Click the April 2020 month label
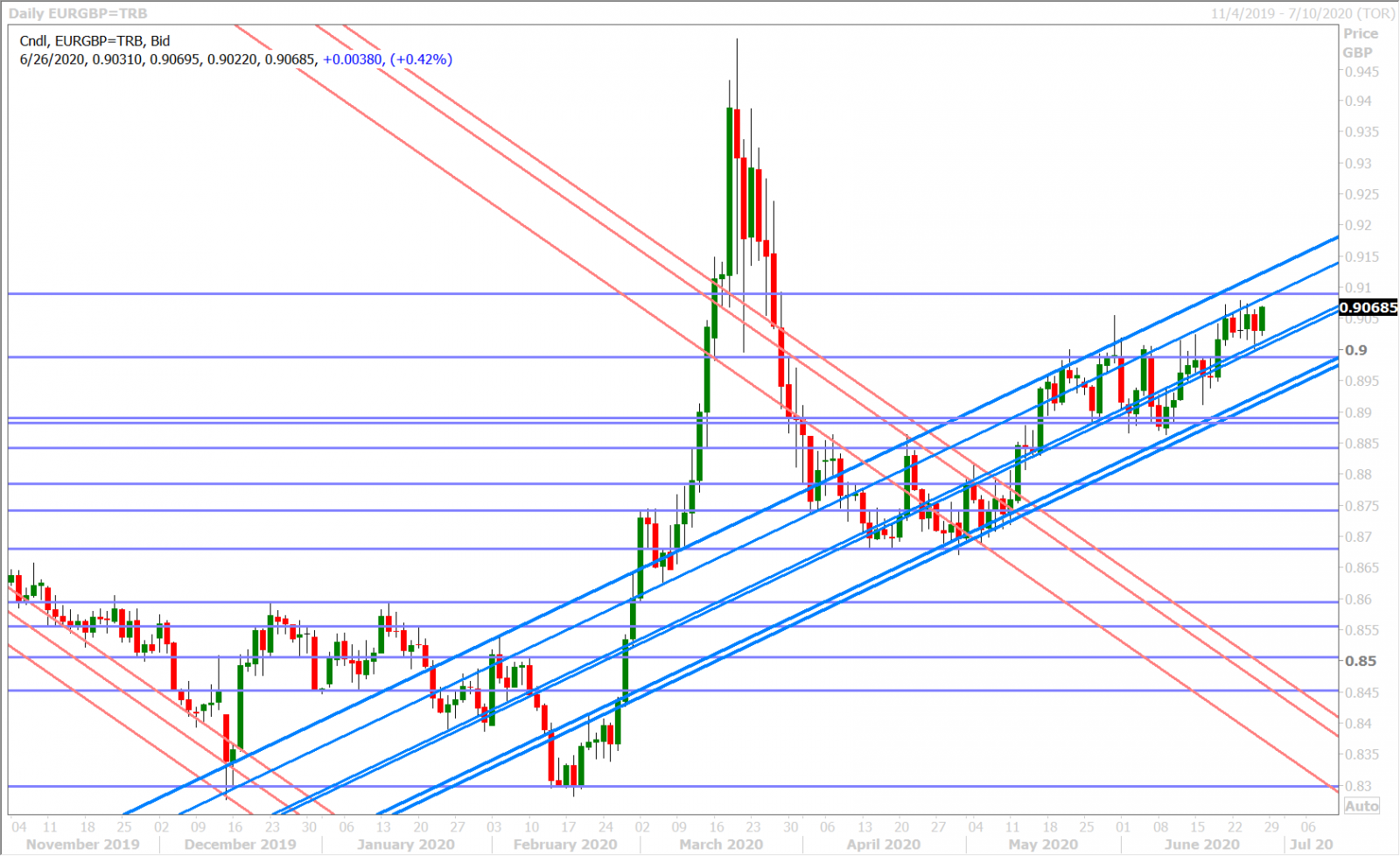 tap(884, 845)
